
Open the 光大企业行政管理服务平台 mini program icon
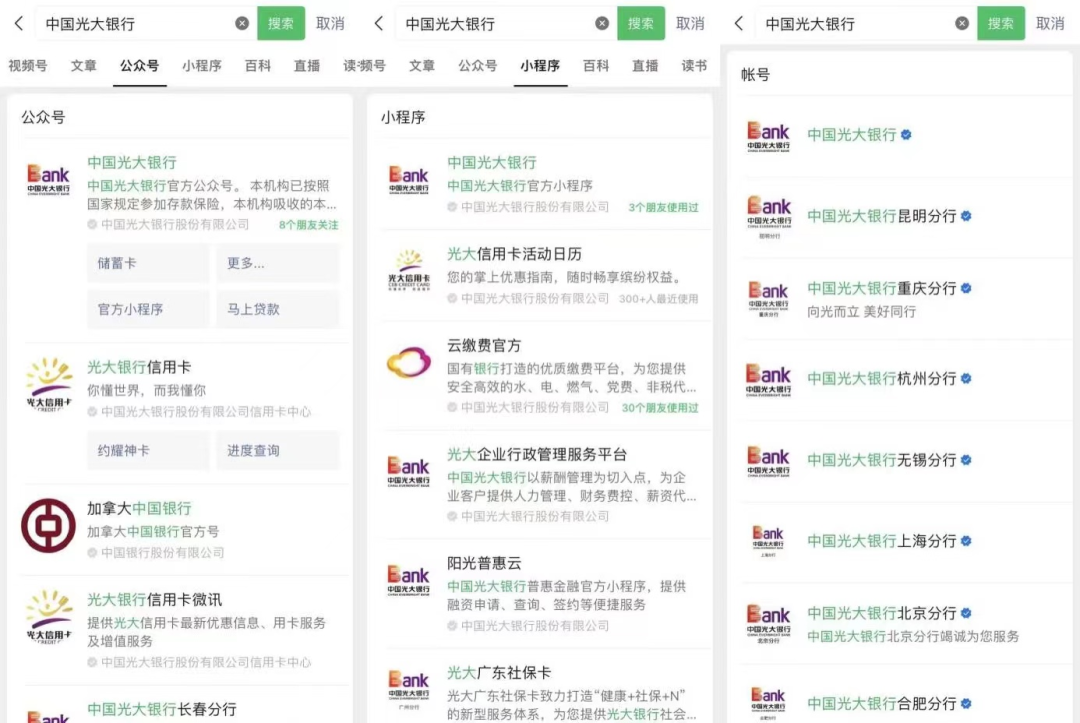[408, 472]
